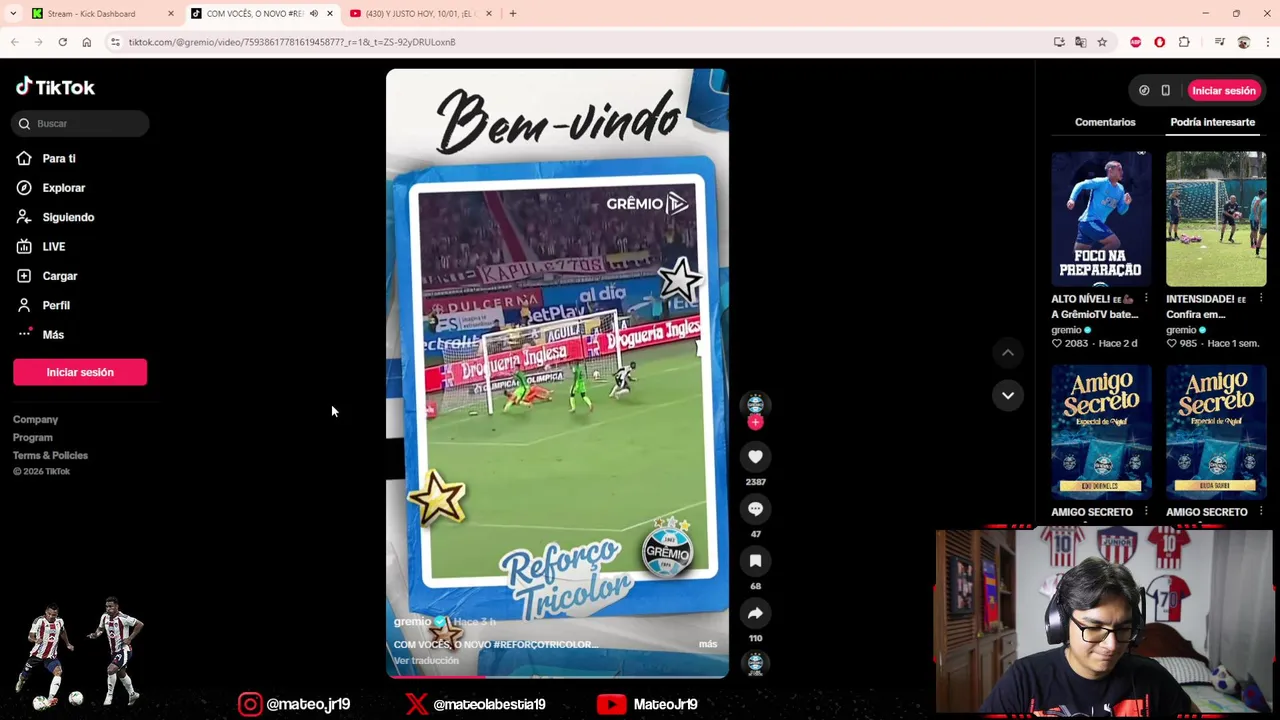Open options for INTENSIDADE video
The width and height of the screenshot is (1280, 720).
point(1261,299)
